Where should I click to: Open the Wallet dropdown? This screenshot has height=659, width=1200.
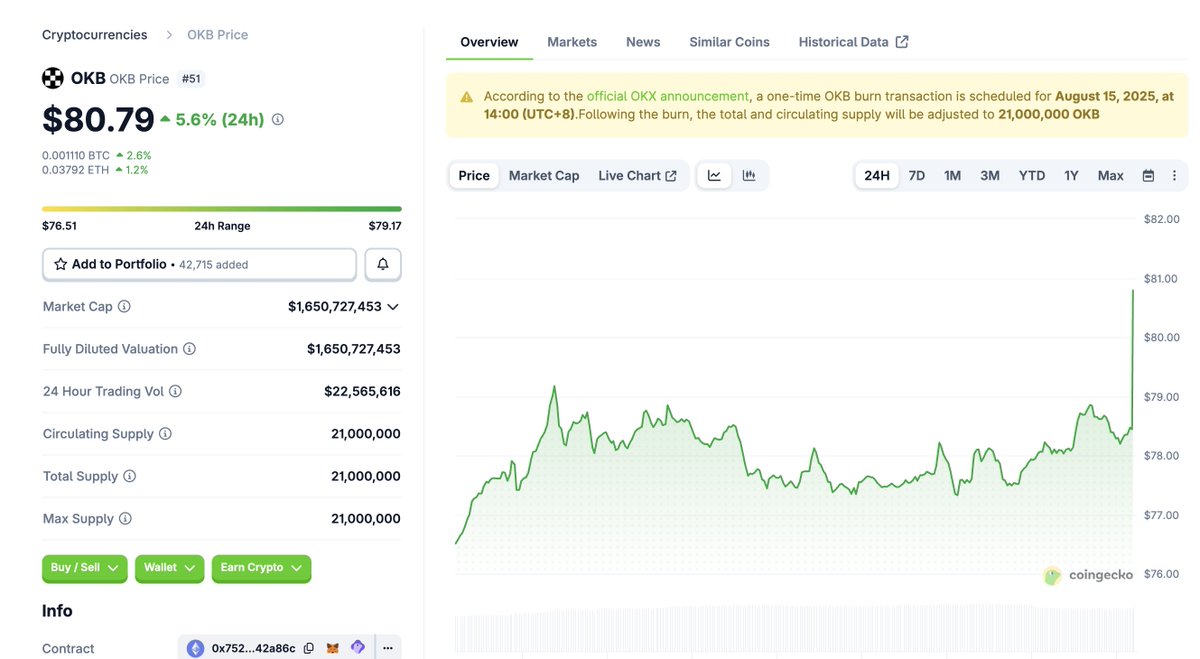(170, 568)
